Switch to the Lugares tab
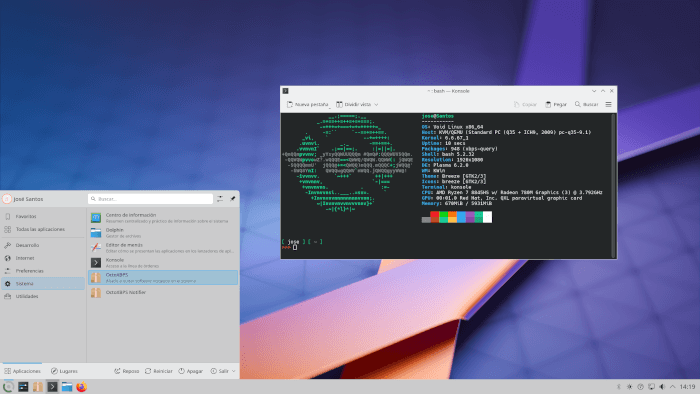The height and width of the screenshot is (394, 700). pos(64,371)
